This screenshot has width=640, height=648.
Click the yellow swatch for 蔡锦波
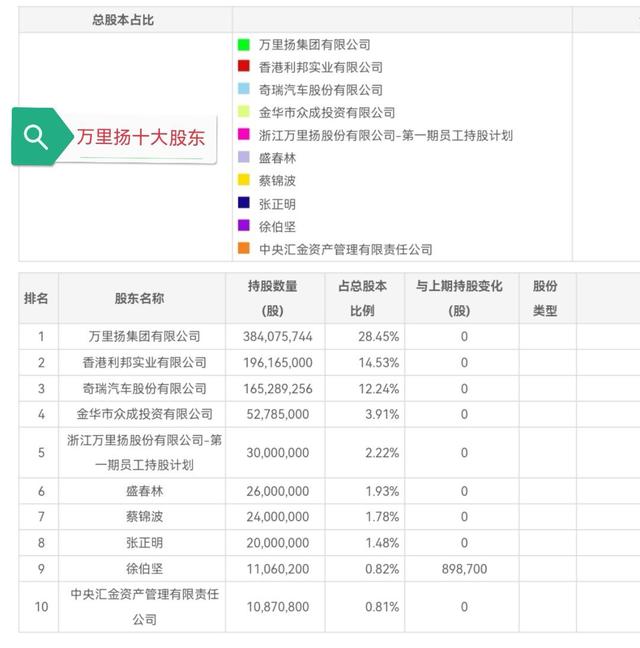(244, 180)
